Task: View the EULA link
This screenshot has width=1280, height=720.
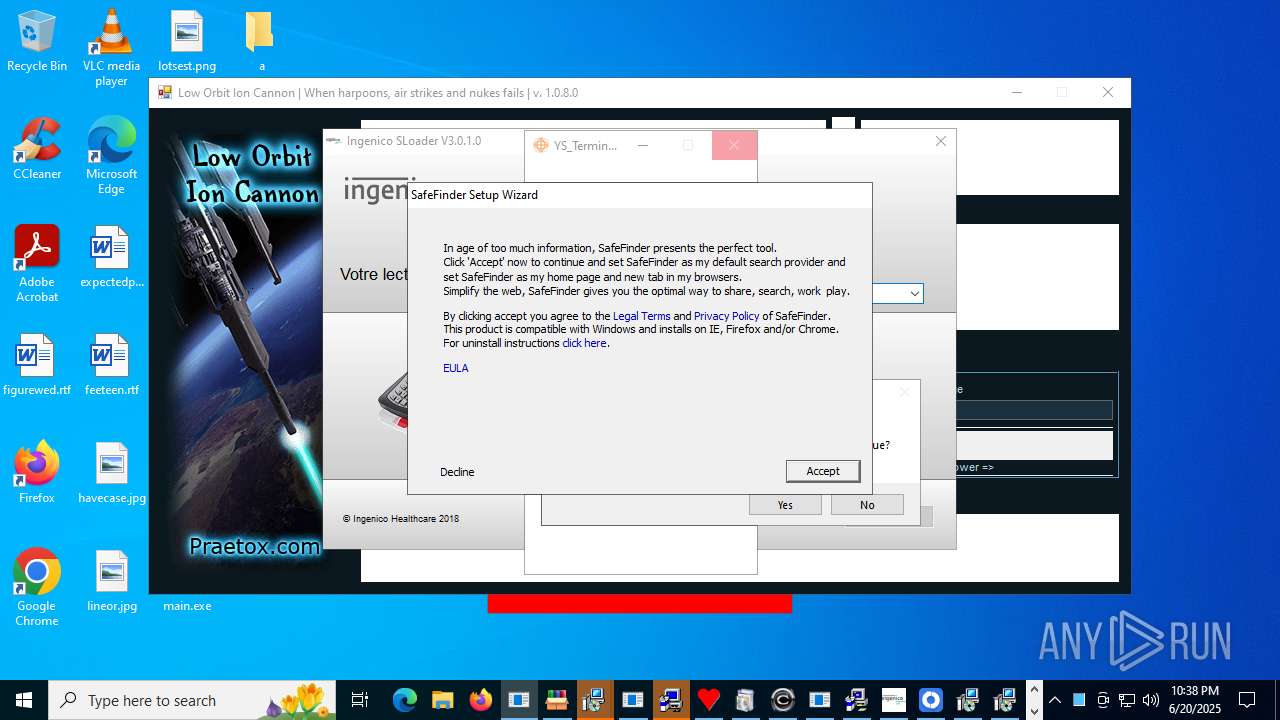Action: tap(455, 368)
